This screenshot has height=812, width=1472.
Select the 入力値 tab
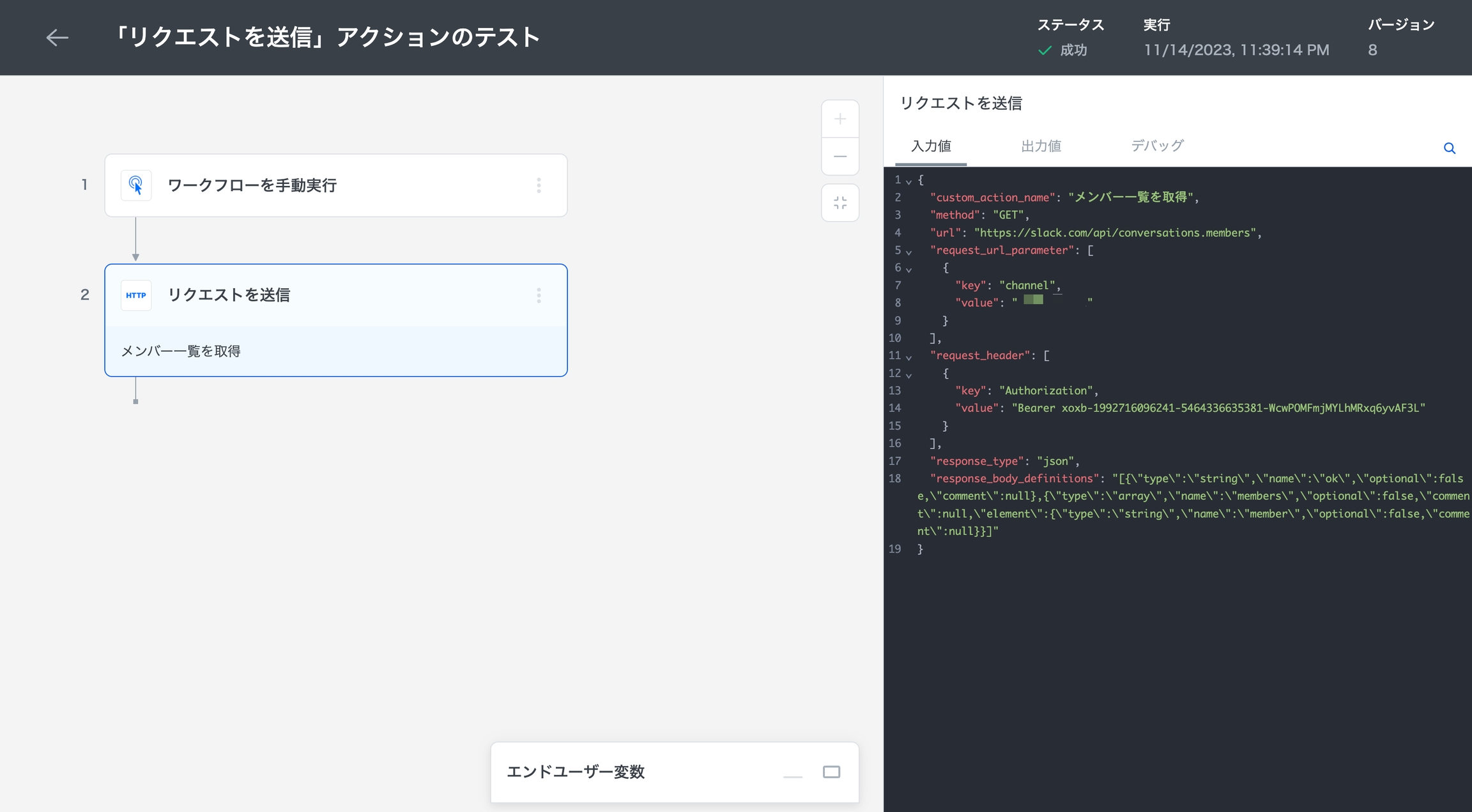coord(931,146)
